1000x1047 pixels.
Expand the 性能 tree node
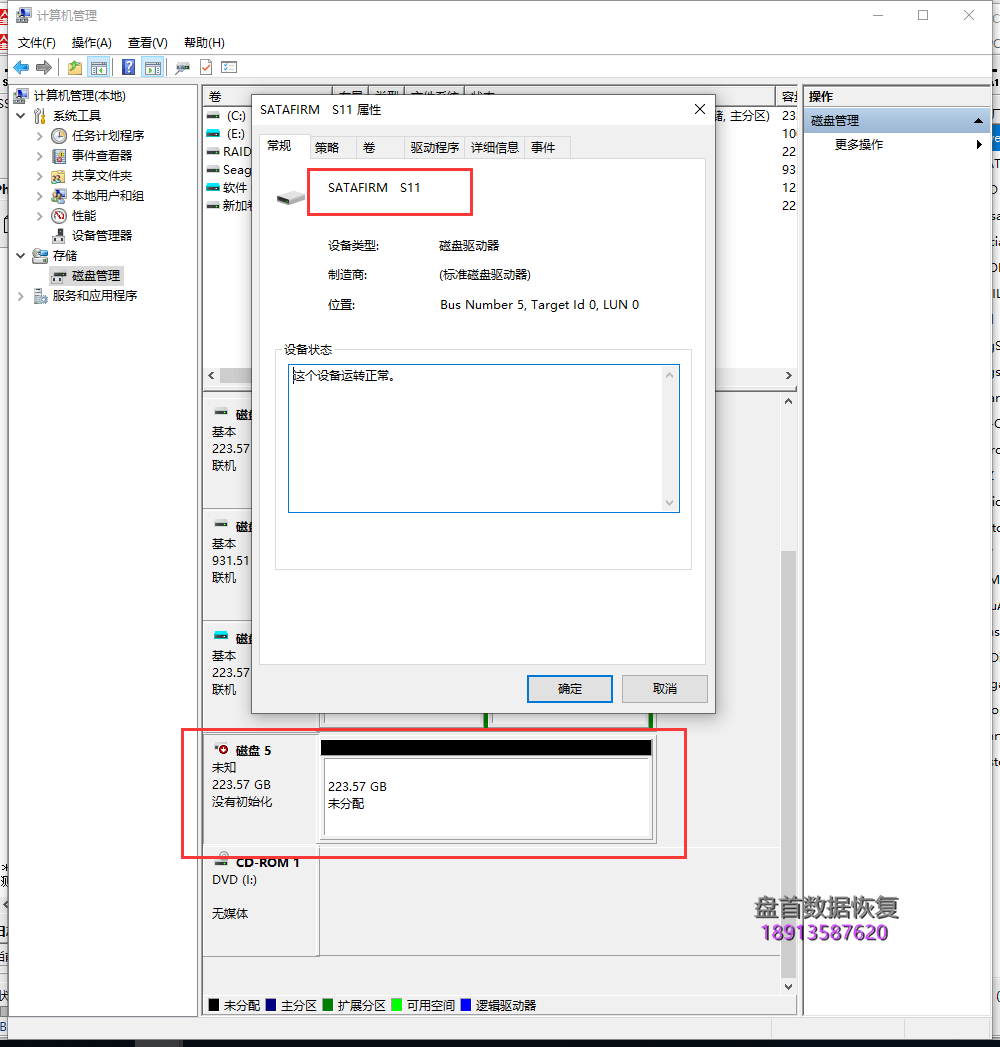[x=39, y=216]
